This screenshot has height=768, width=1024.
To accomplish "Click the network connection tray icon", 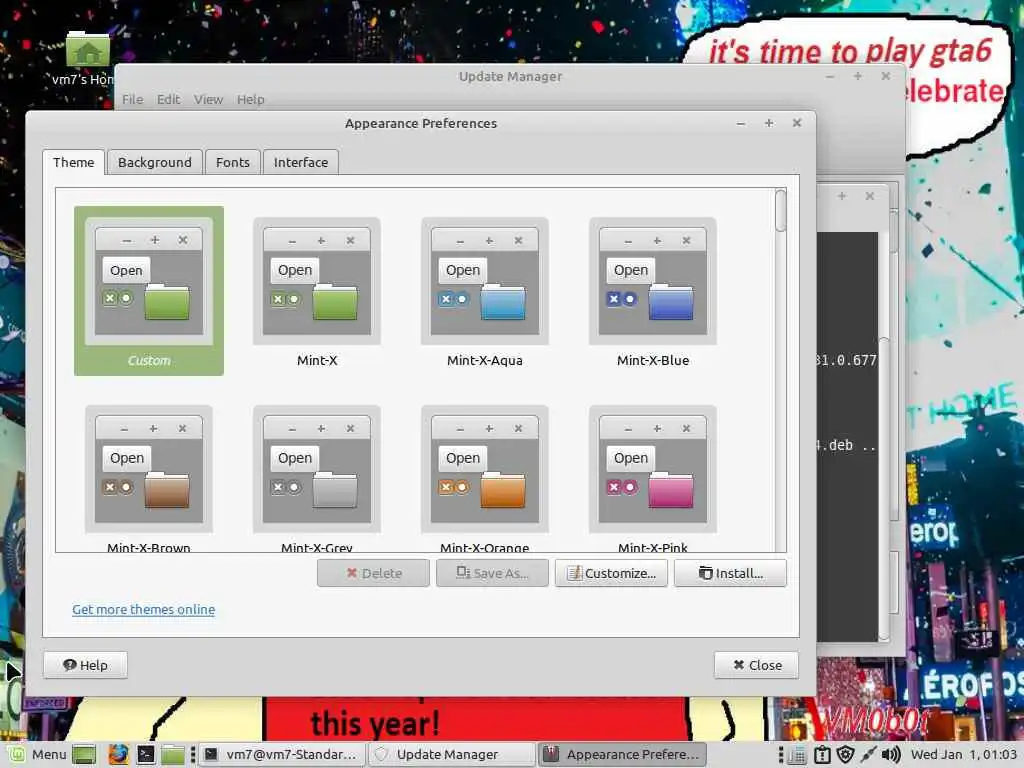I will point(868,755).
